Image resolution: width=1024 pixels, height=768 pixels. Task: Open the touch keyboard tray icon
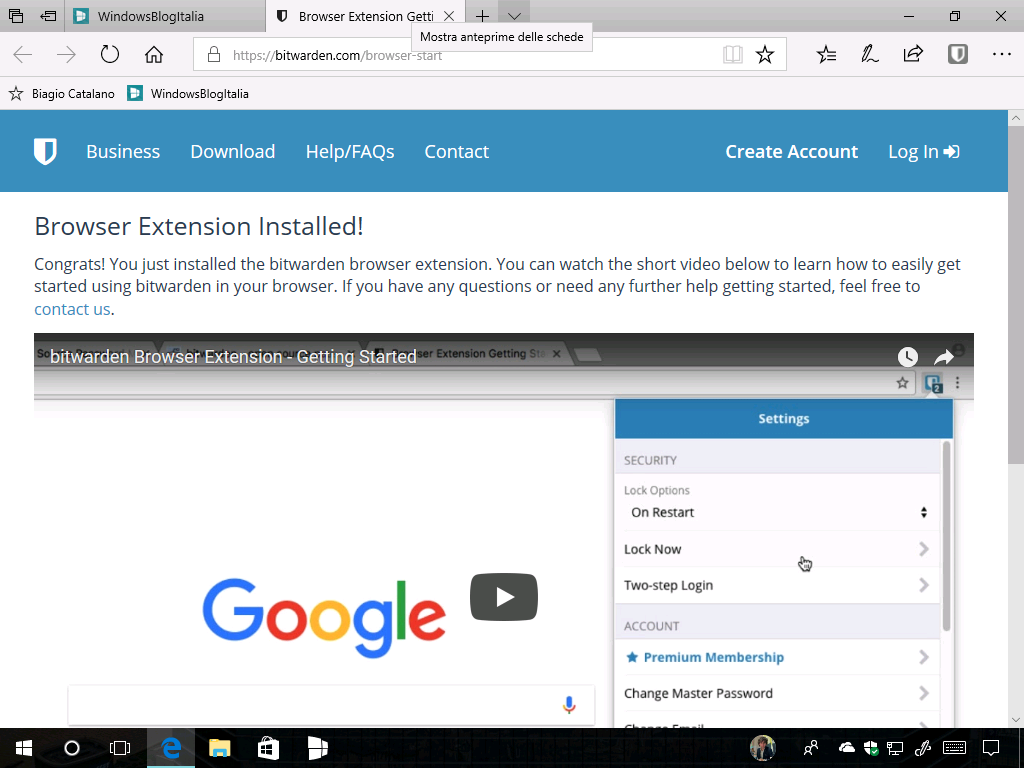coord(955,748)
